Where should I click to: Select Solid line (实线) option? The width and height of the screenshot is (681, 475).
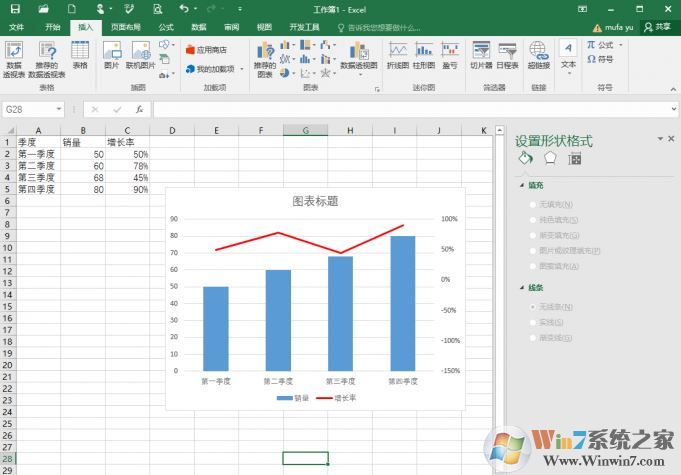(546, 322)
